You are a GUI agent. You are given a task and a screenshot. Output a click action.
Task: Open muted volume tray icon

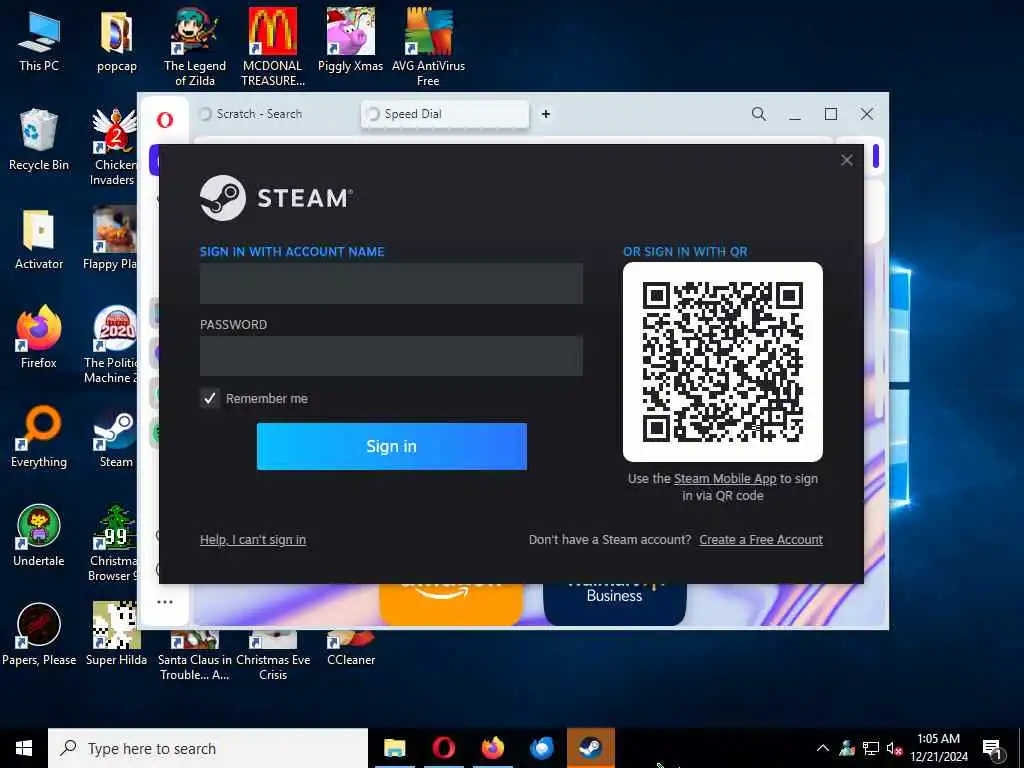coord(894,748)
